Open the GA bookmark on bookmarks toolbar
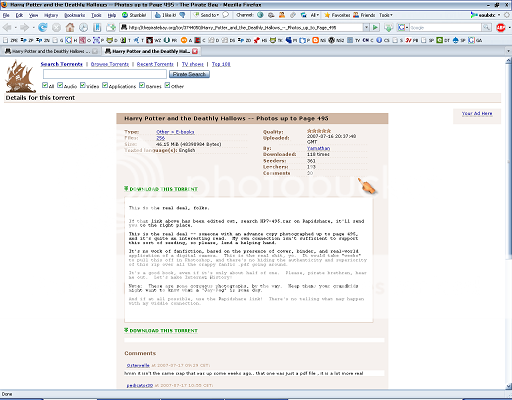This screenshot has width=512, height=400. (475, 40)
